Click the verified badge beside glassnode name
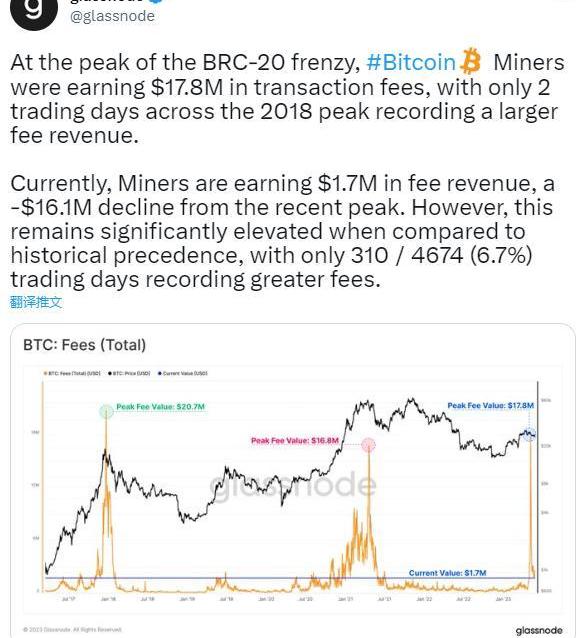The height and width of the screenshot is (638, 586). coord(157,1)
